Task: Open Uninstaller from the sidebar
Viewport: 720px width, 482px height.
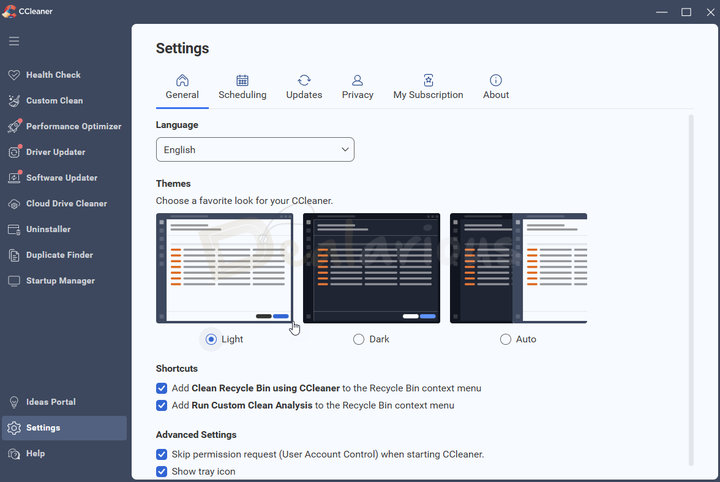Action: click(x=64, y=230)
